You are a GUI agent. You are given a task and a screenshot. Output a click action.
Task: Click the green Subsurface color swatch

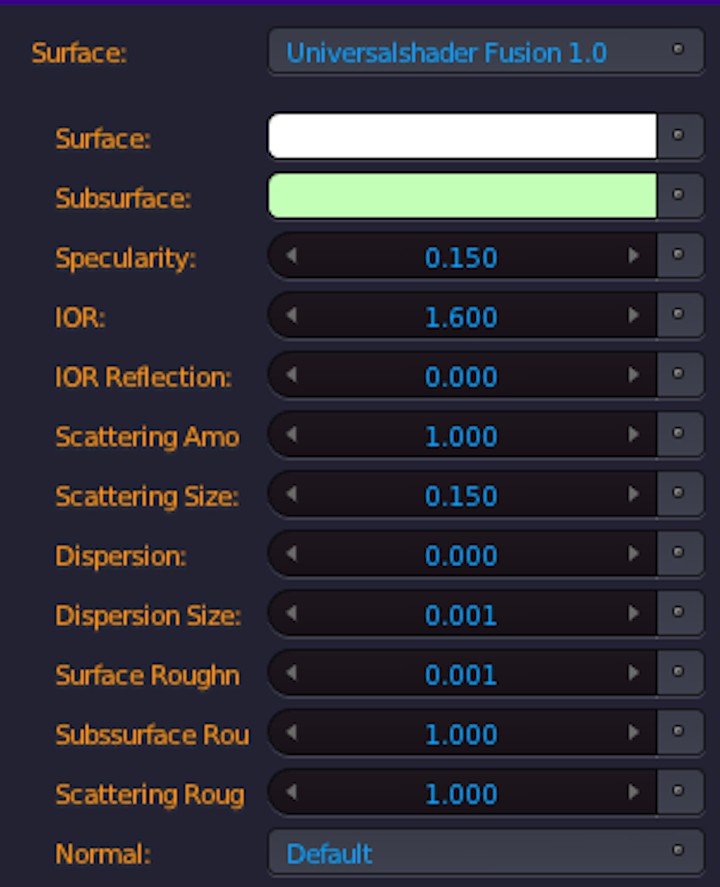pos(460,196)
